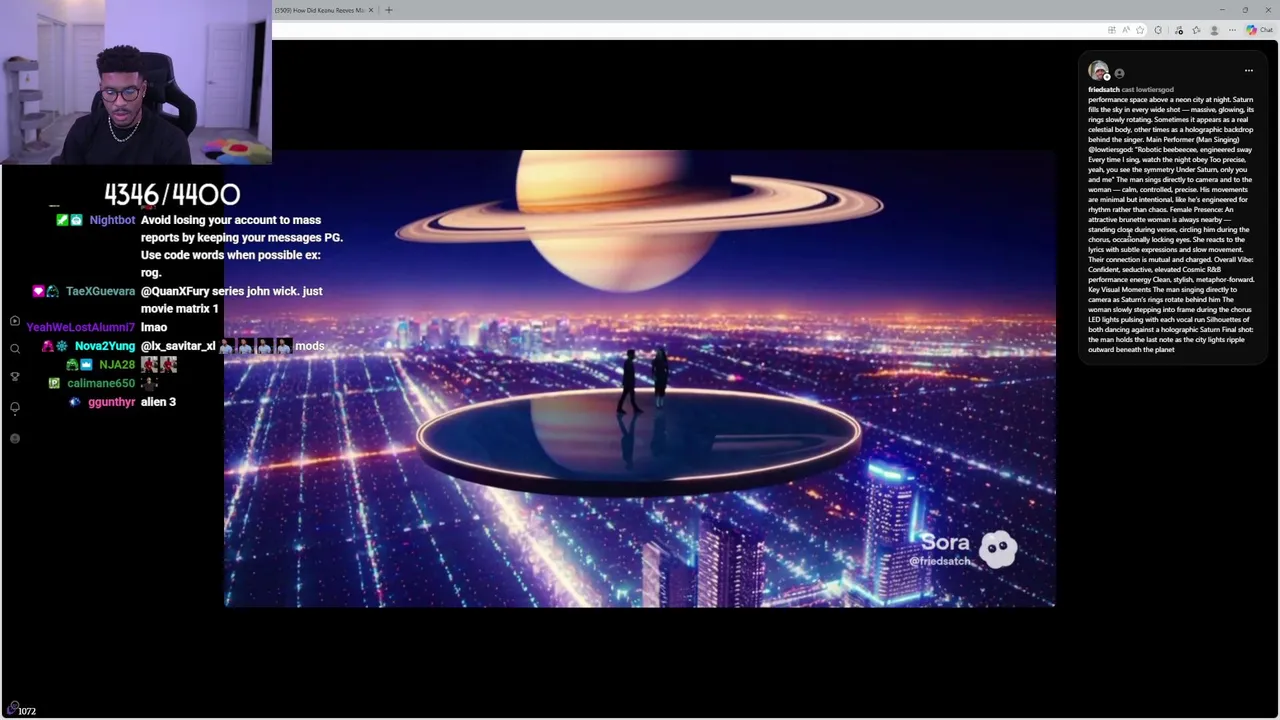1280x720 pixels.
Task: Open the three-dot menu on the post card
Action: point(1248,71)
